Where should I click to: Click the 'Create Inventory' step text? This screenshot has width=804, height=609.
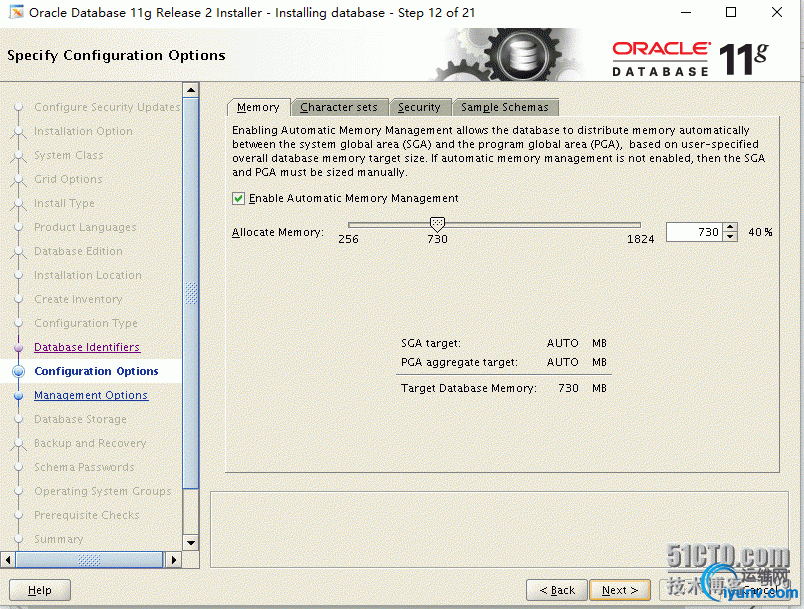[78, 299]
